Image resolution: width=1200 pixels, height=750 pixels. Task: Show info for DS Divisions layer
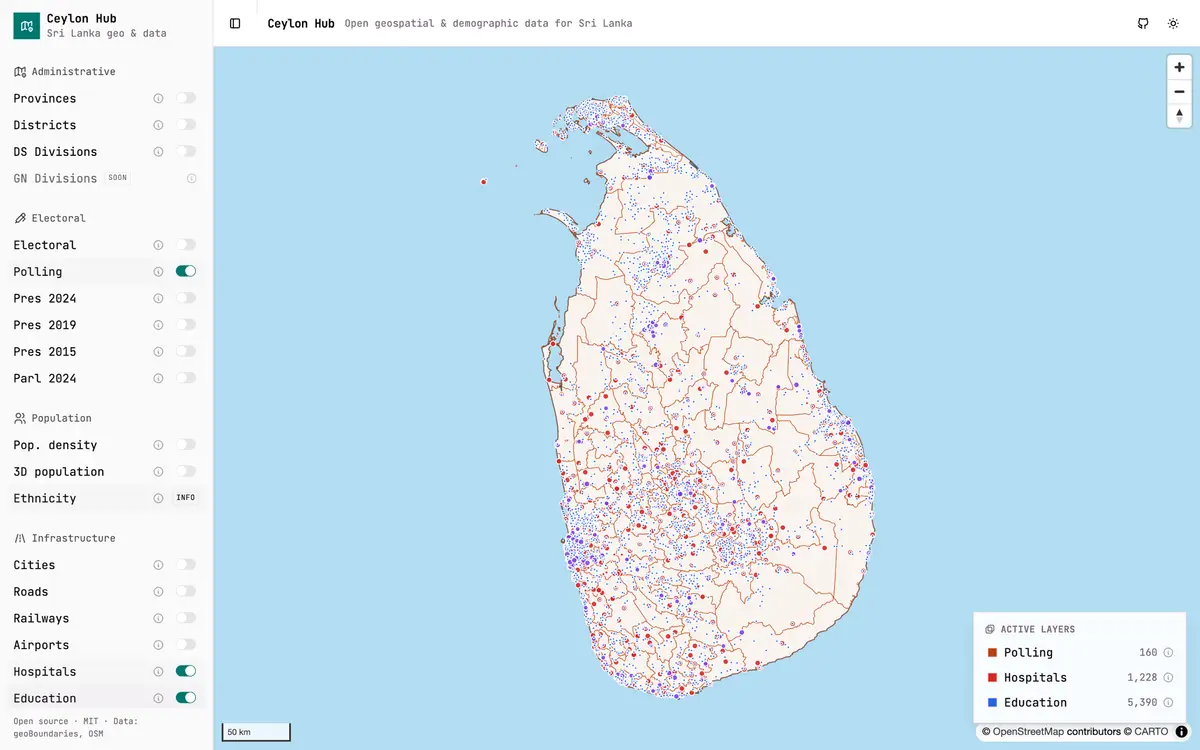click(x=158, y=152)
